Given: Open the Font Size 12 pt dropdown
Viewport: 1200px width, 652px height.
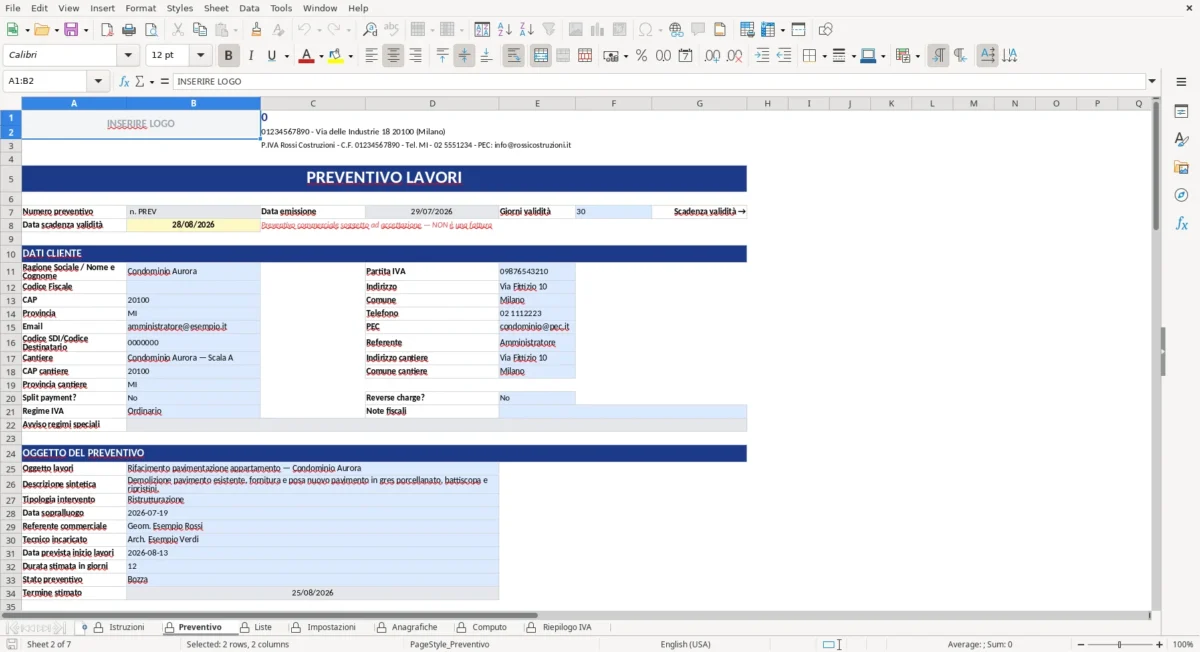Looking at the screenshot, I should [201, 56].
